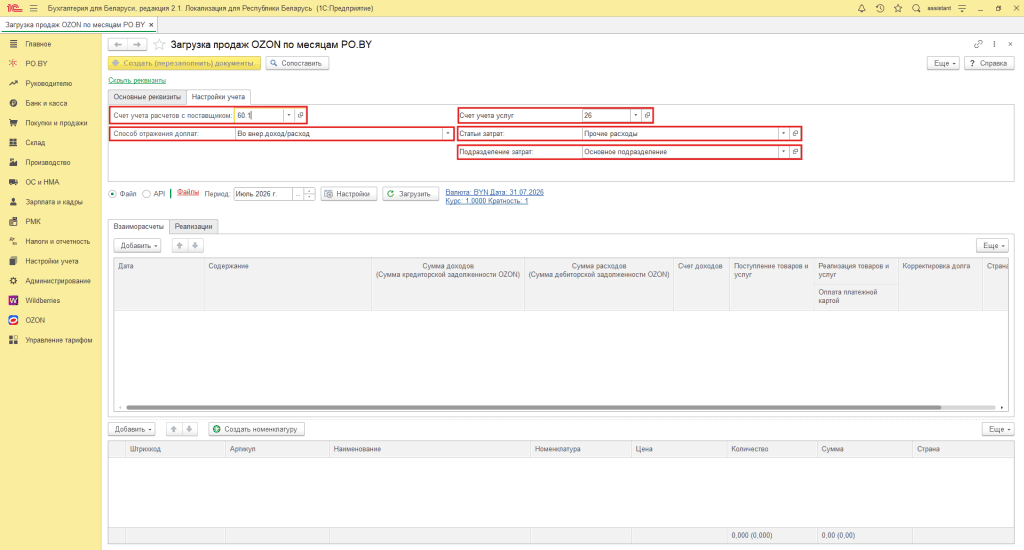Click Создать номенклатуру button

(x=256, y=429)
